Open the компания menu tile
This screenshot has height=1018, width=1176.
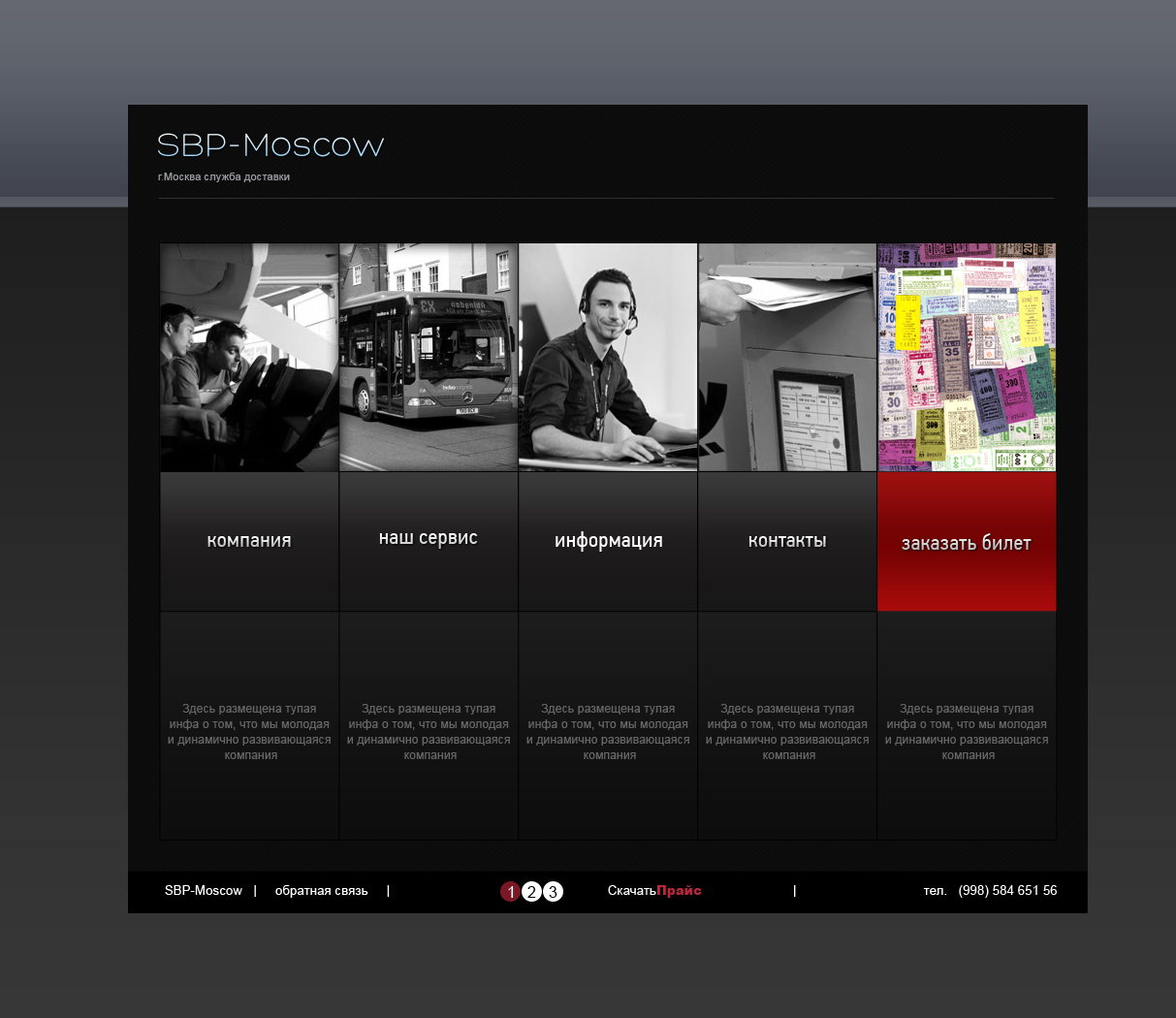[249, 541]
